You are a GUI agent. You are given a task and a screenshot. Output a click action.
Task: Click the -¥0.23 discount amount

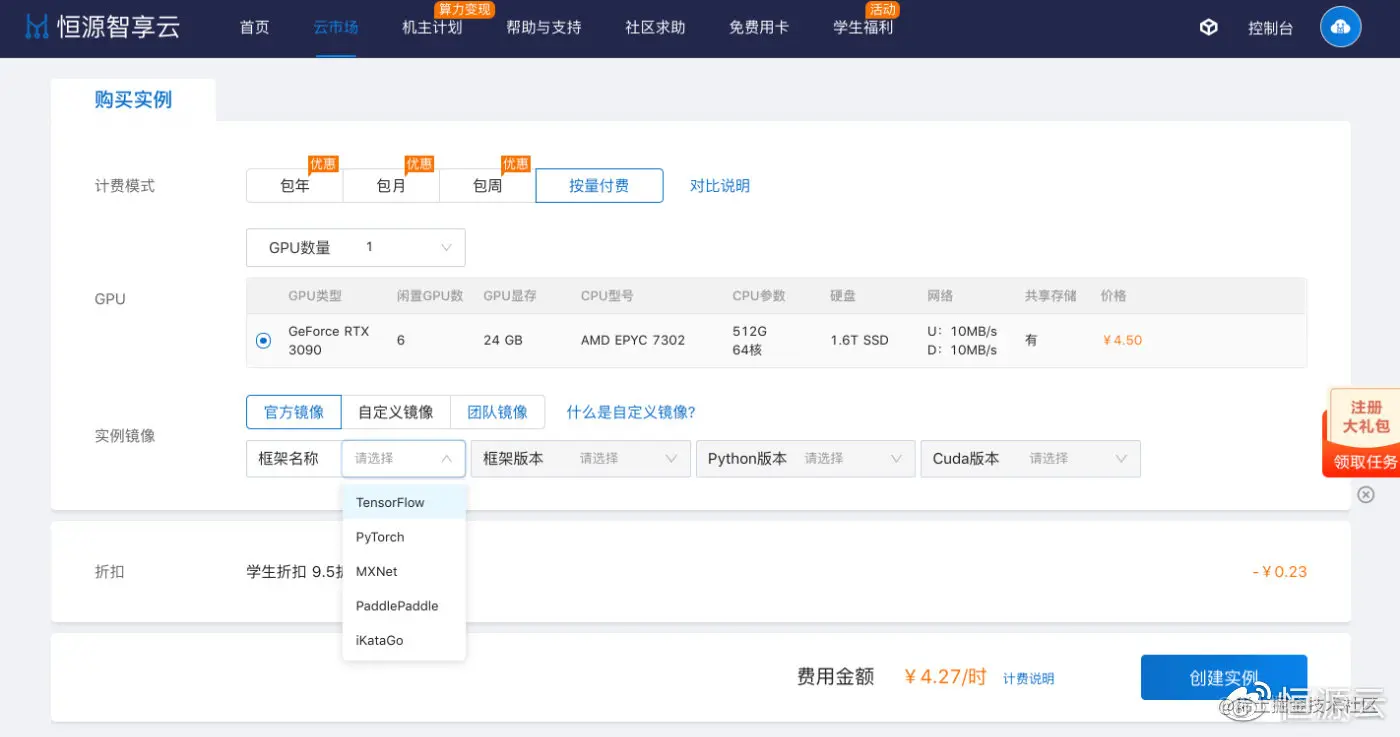pyautogui.click(x=1280, y=572)
